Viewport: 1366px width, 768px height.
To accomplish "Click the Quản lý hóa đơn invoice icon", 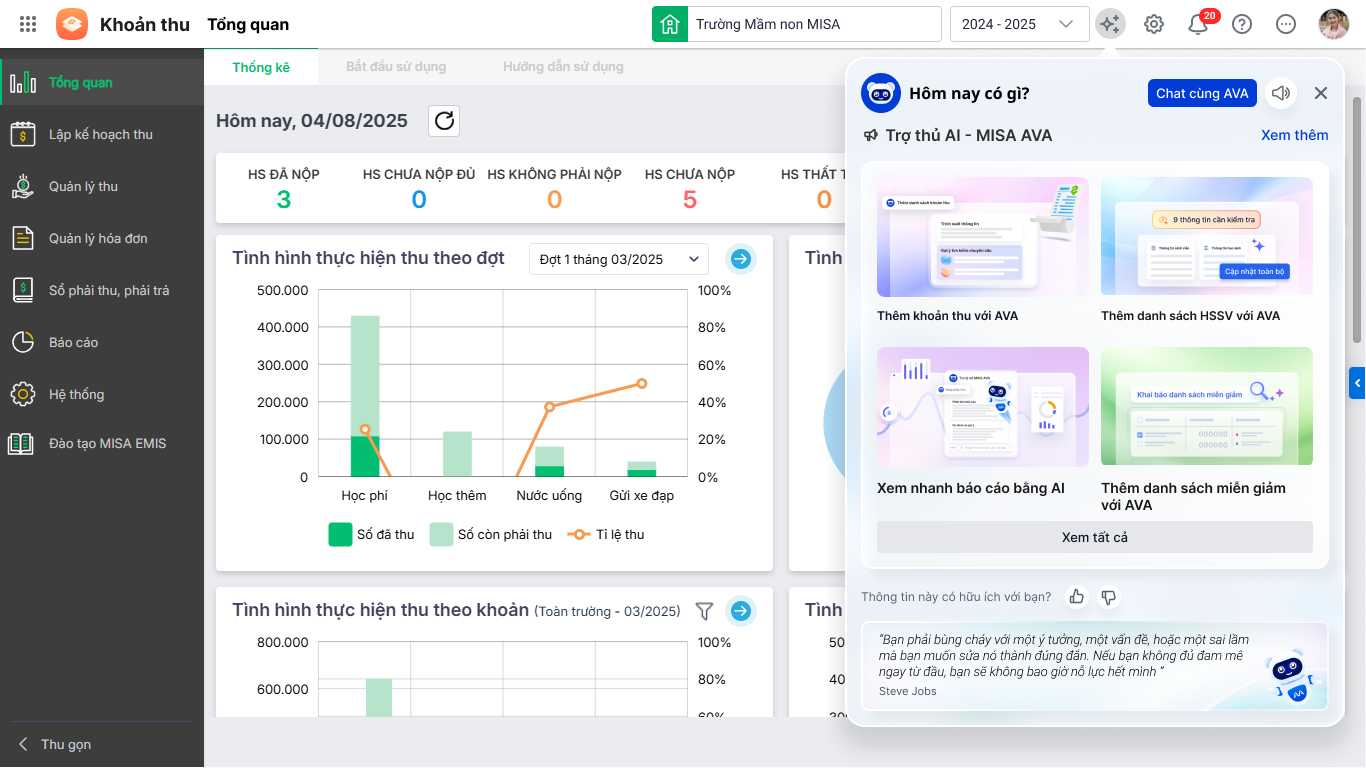I will click(23, 238).
